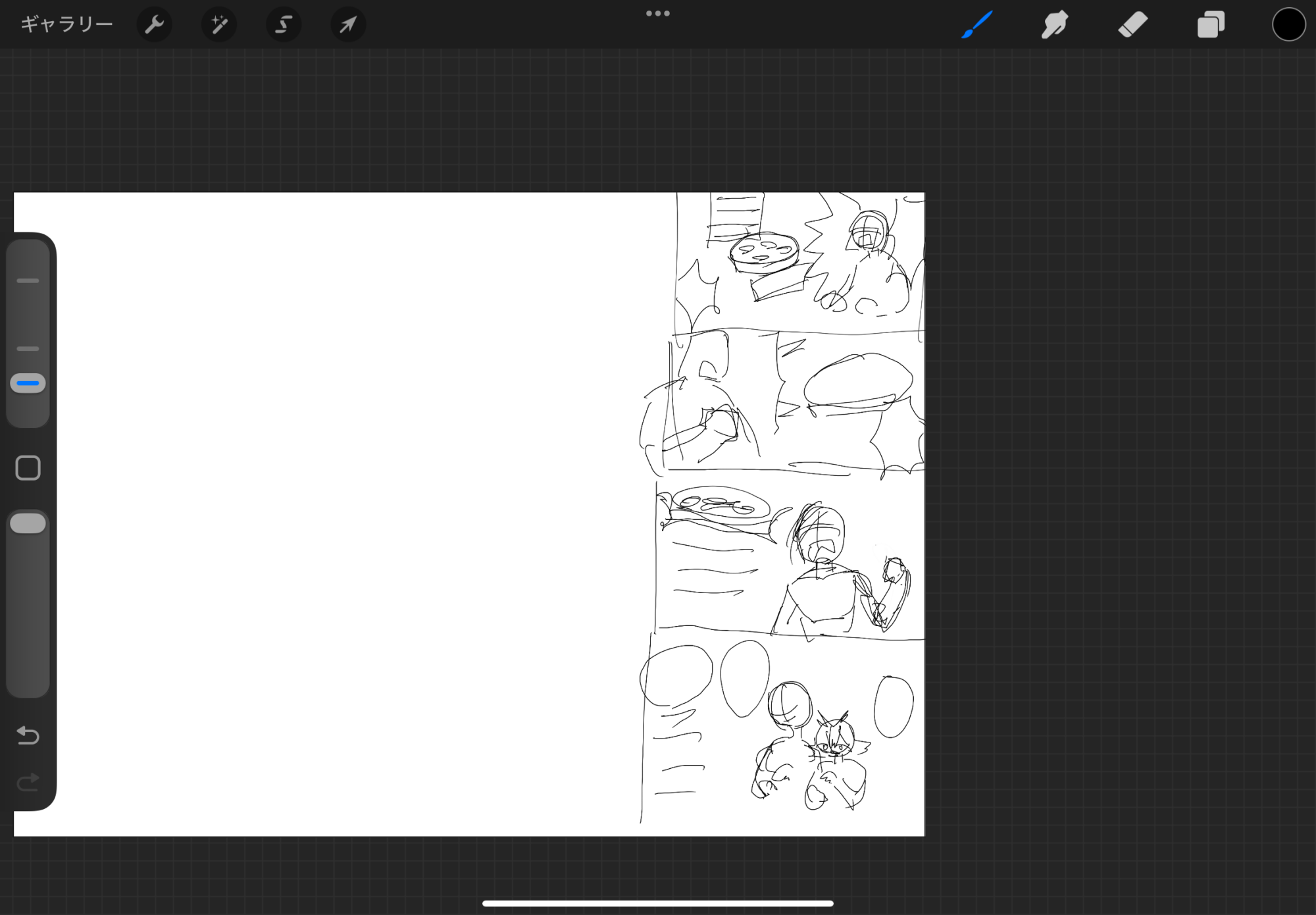The width and height of the screenshot is (1316, 915).
Task: Open the Adjustments magic wand menu
Action: [x=218, y=25]
